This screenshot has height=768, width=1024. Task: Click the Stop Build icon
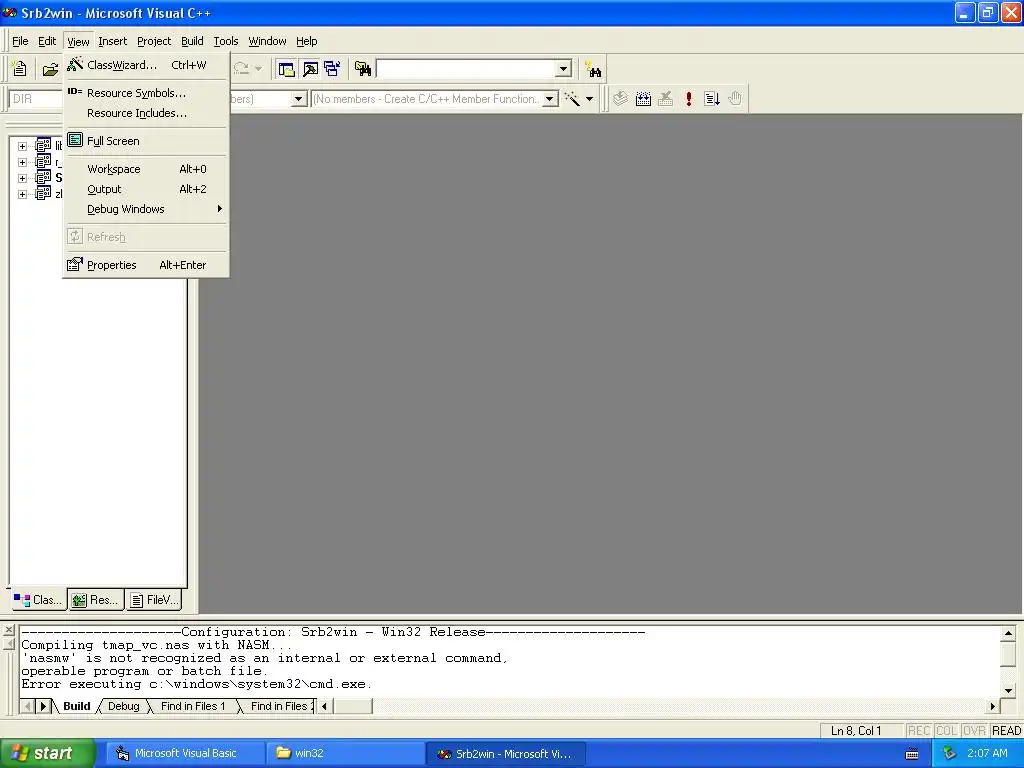665,99
